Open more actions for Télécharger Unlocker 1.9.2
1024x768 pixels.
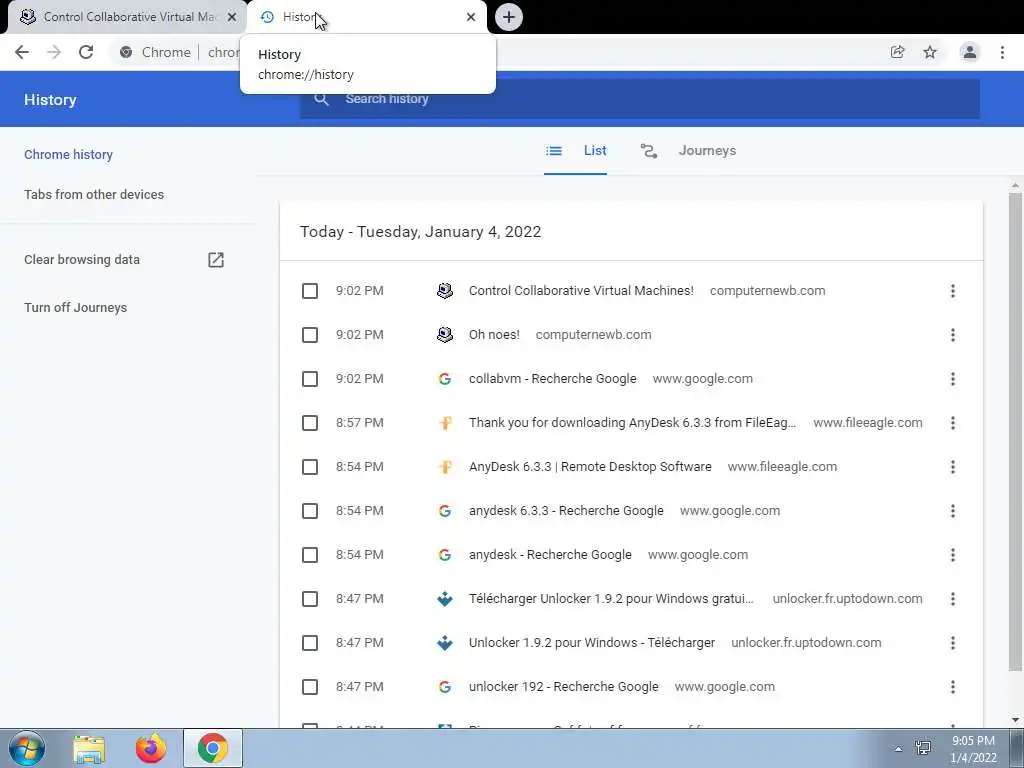tap(953, 599)
